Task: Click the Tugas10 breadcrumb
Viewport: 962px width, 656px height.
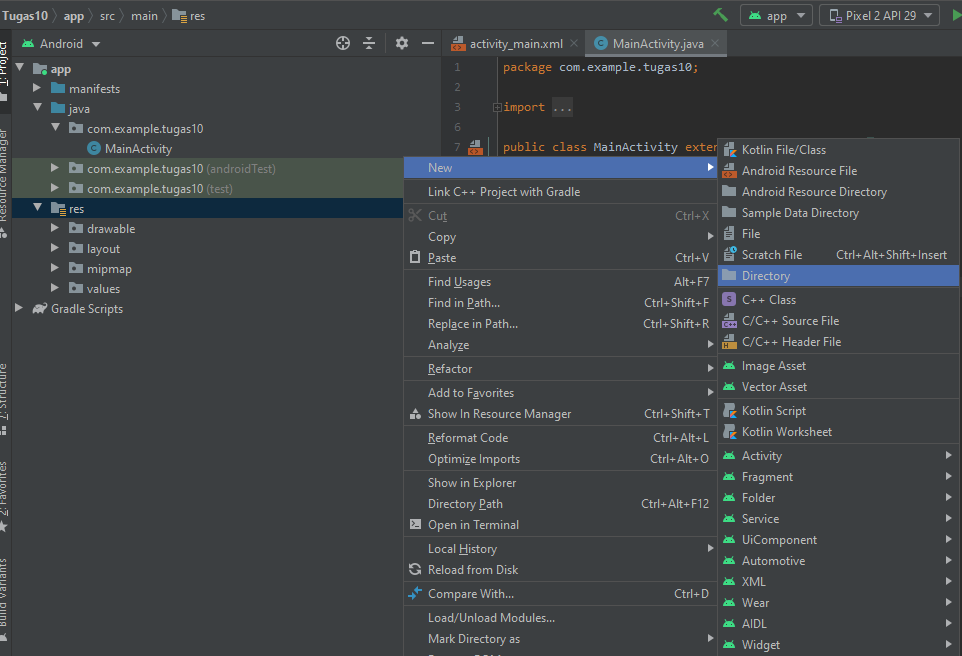Action: (x=25, y=16)
